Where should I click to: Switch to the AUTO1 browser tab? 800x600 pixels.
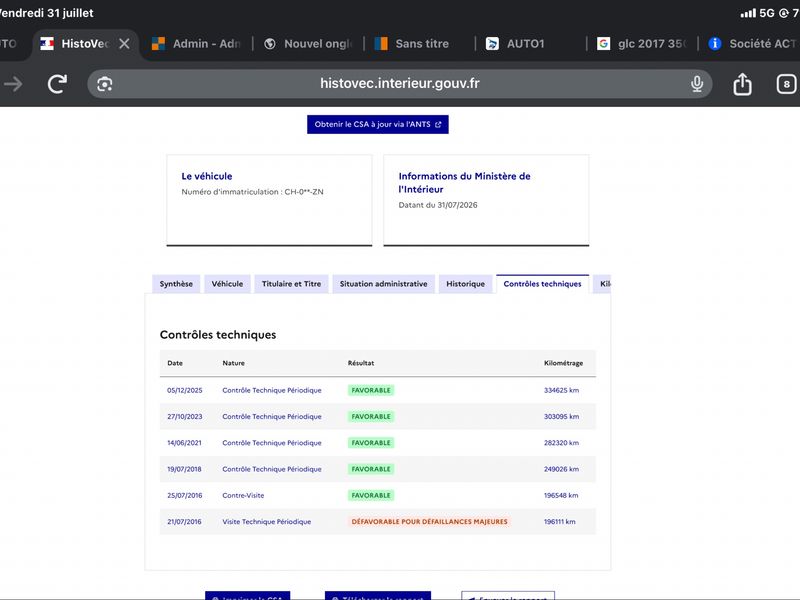click(x=531, y=44)
